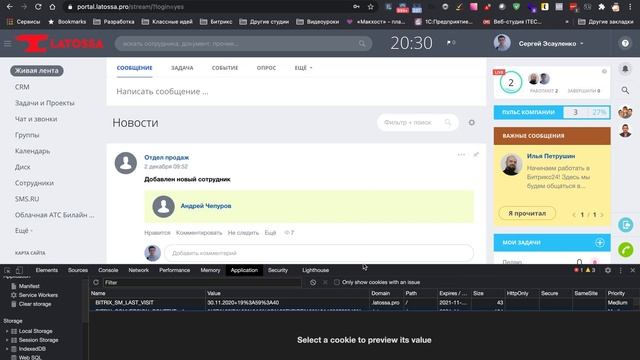Open notifications bell in right sidebar
The width and height of the screenshot is (640, 360).
coord(625,69)
